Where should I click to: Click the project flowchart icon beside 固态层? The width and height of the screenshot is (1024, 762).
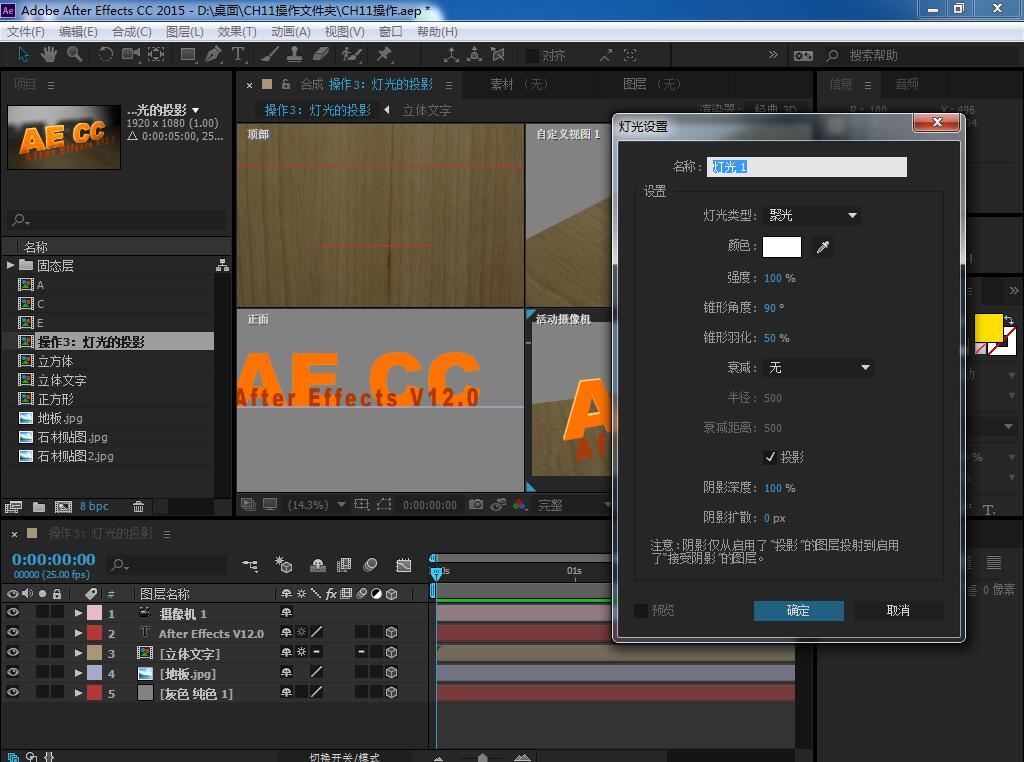tap(223, 265)
